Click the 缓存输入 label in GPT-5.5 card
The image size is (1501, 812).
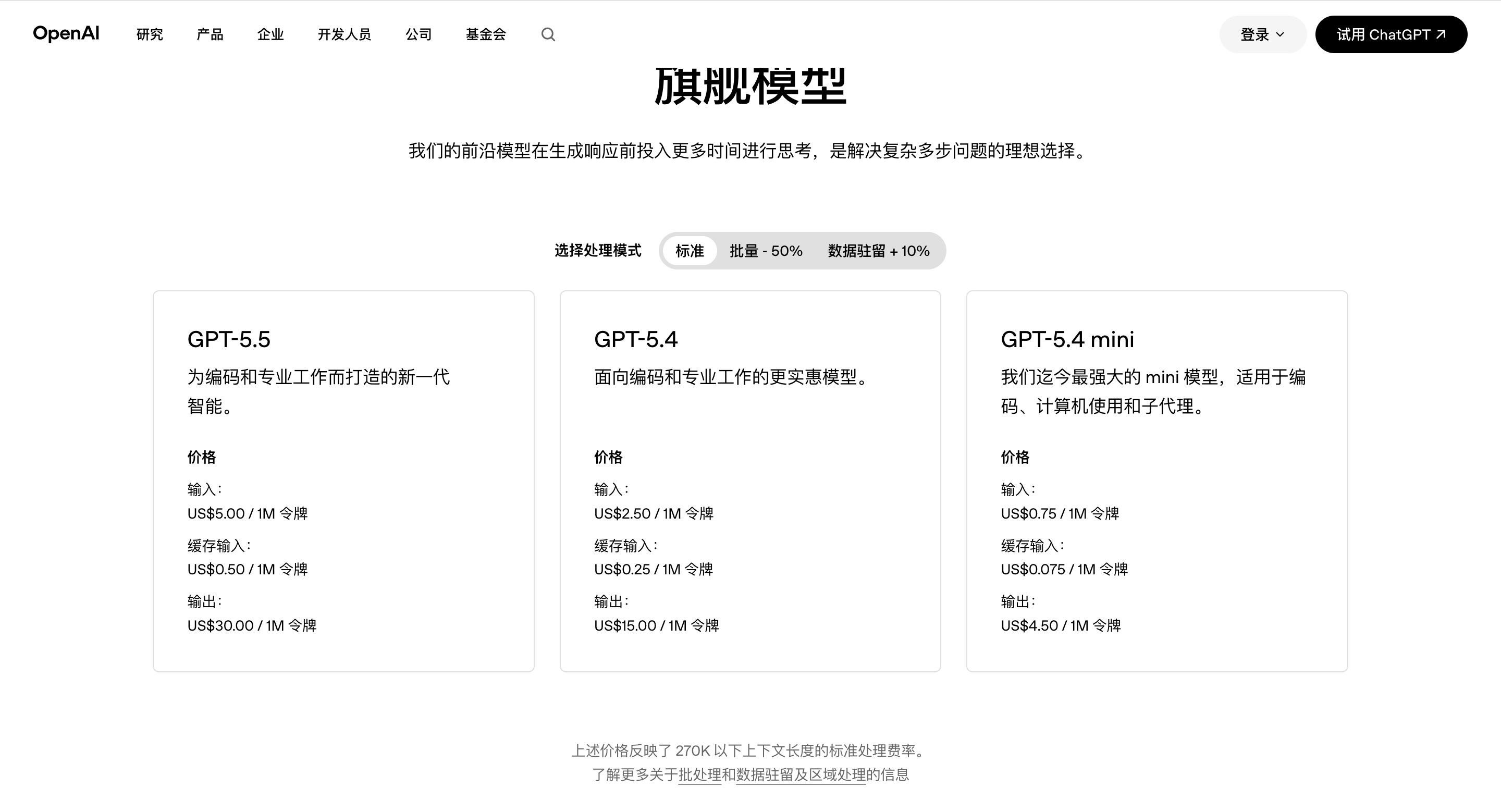(219, 546)
